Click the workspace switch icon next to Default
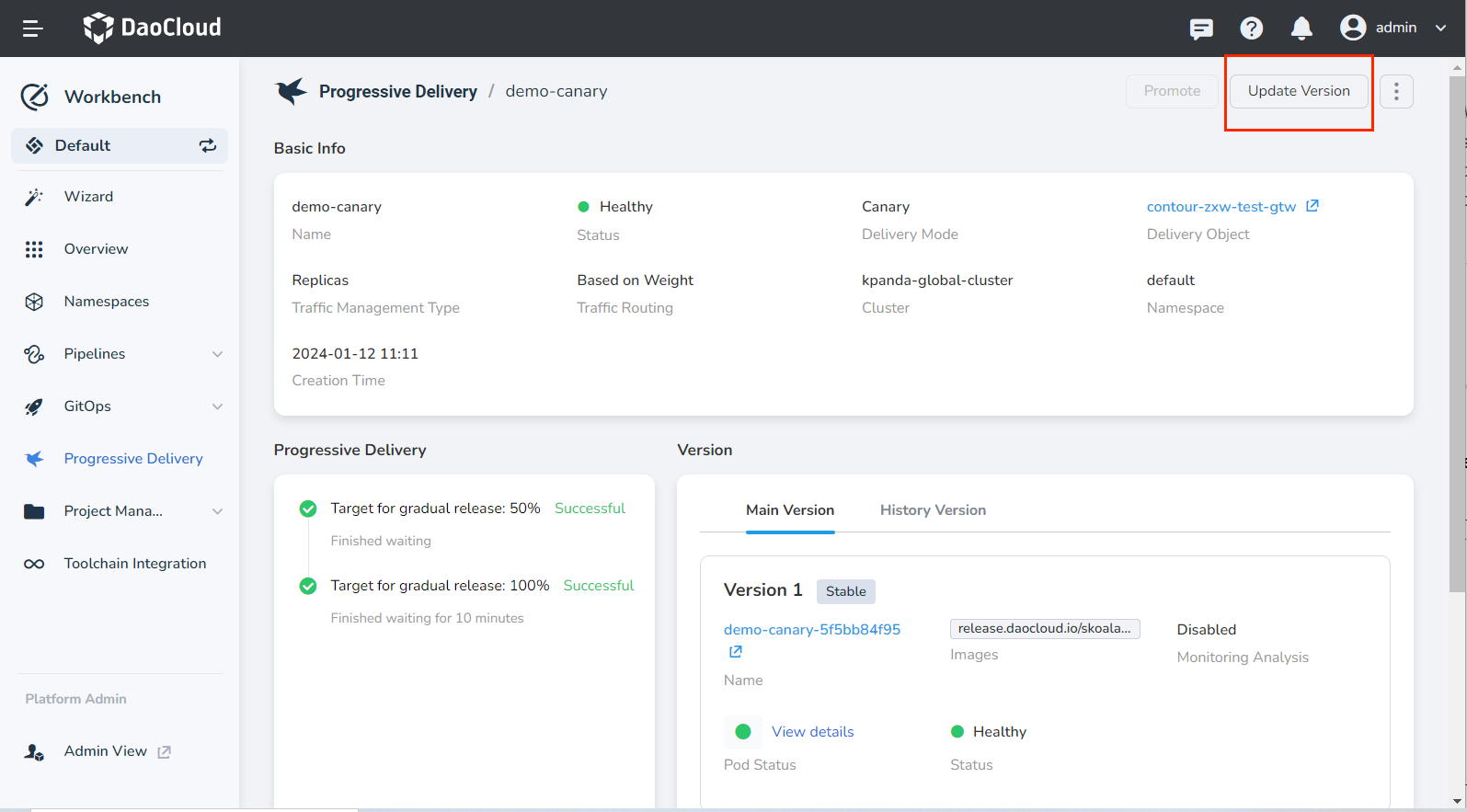 (x=208, y=145)
